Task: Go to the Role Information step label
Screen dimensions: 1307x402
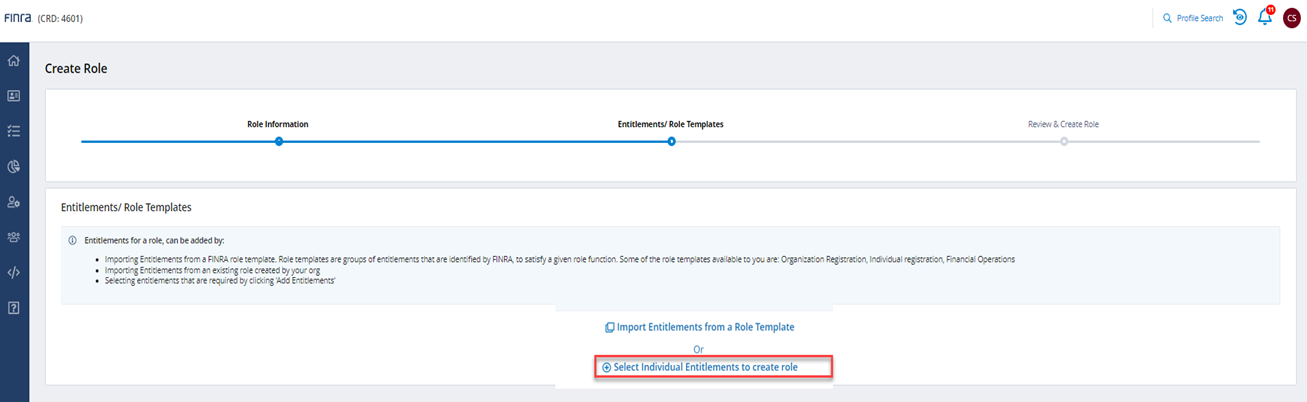Action: tap(278, 124)
